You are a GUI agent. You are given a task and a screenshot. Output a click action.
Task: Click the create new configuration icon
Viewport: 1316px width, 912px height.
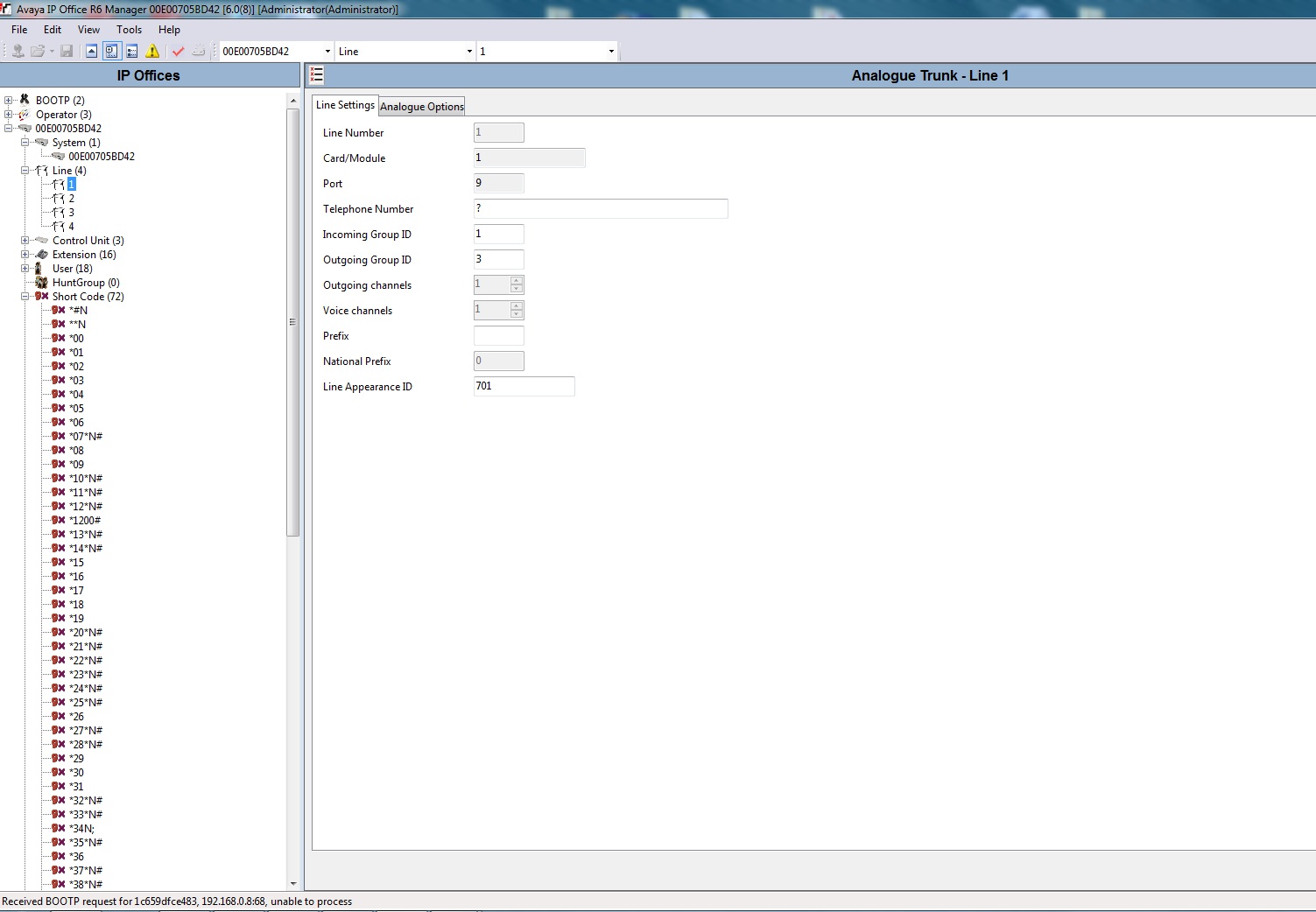pyautogui.click(x=199, y=51)
